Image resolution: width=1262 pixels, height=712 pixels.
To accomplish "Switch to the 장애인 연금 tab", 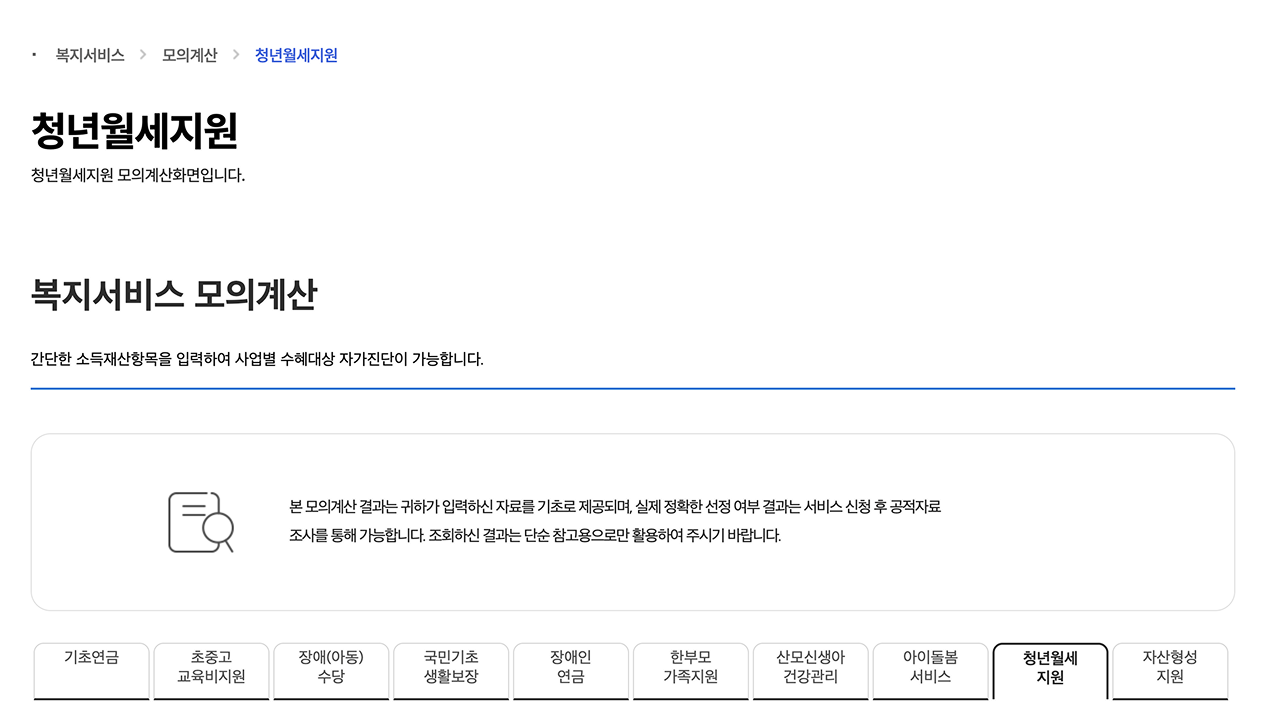I will coord(570,671).
